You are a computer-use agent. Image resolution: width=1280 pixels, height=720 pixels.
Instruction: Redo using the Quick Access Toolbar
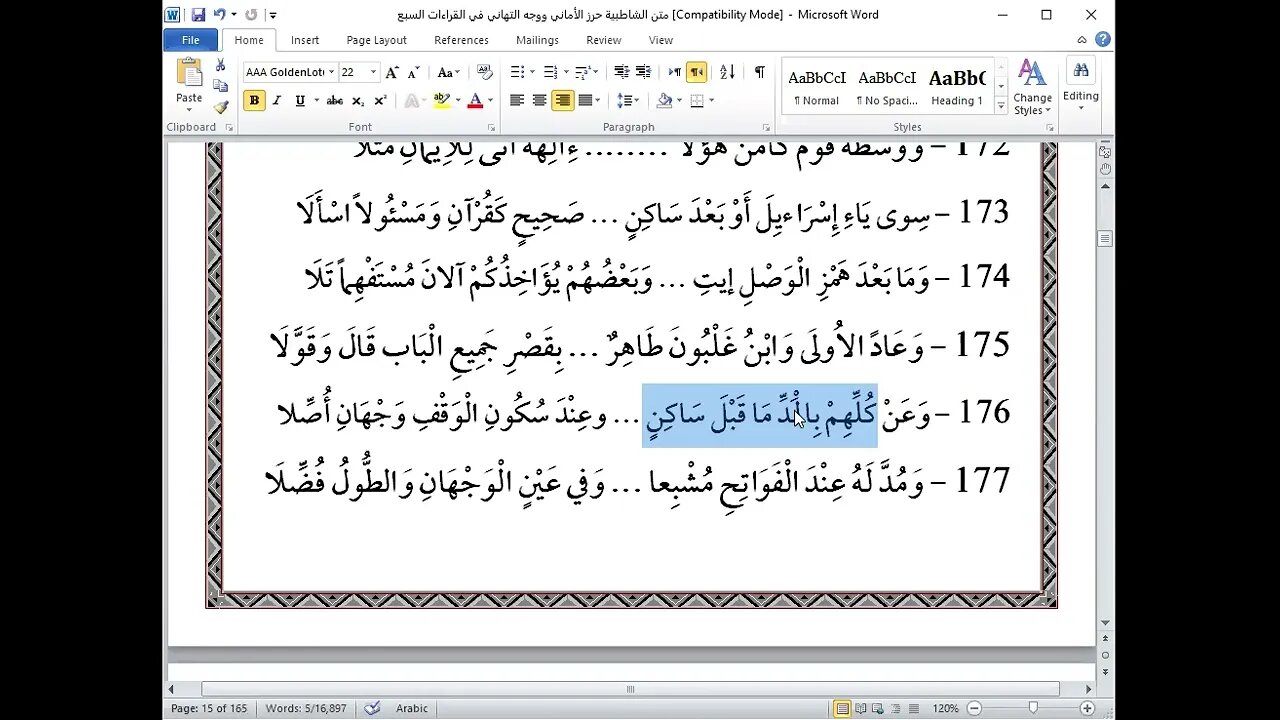(x=250, y=15)
